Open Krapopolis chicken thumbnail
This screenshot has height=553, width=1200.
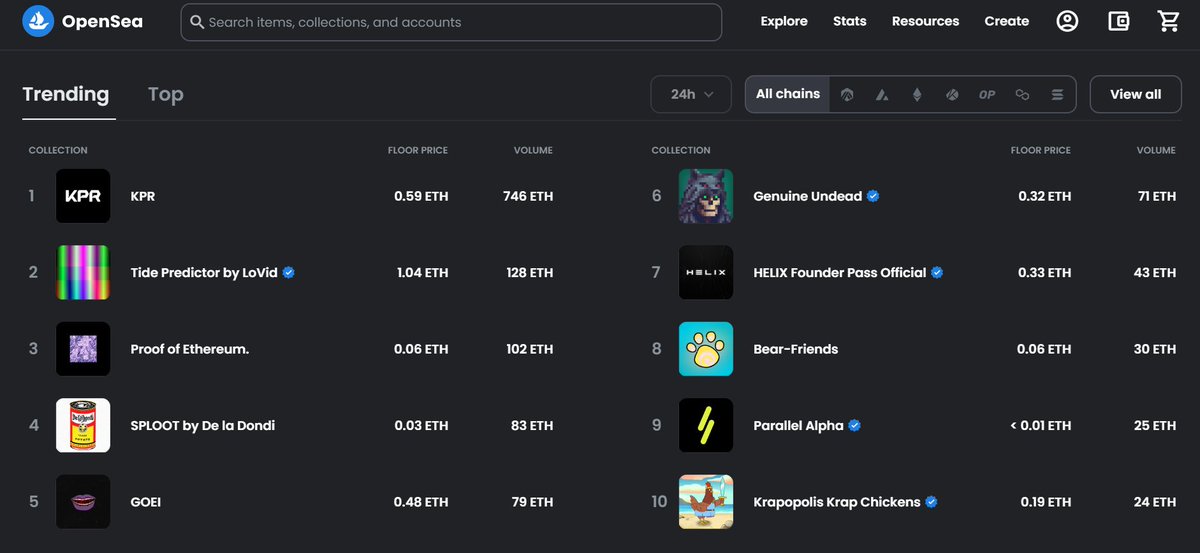(x=706, y=501)
